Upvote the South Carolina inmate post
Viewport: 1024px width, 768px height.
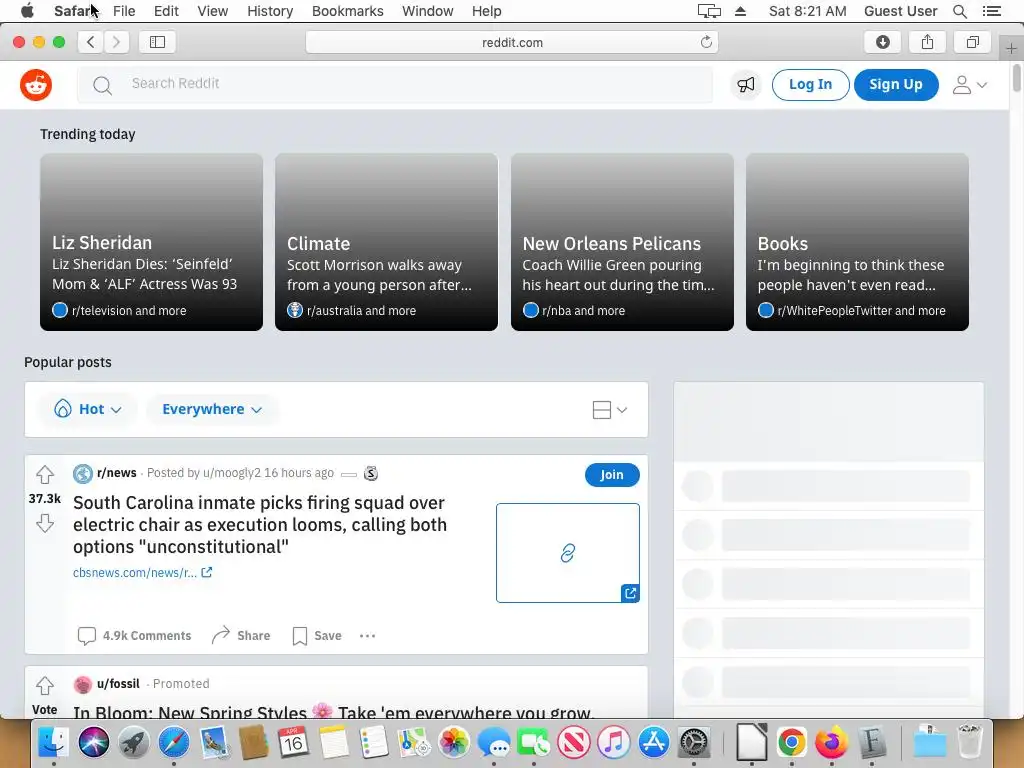point(44,474)
